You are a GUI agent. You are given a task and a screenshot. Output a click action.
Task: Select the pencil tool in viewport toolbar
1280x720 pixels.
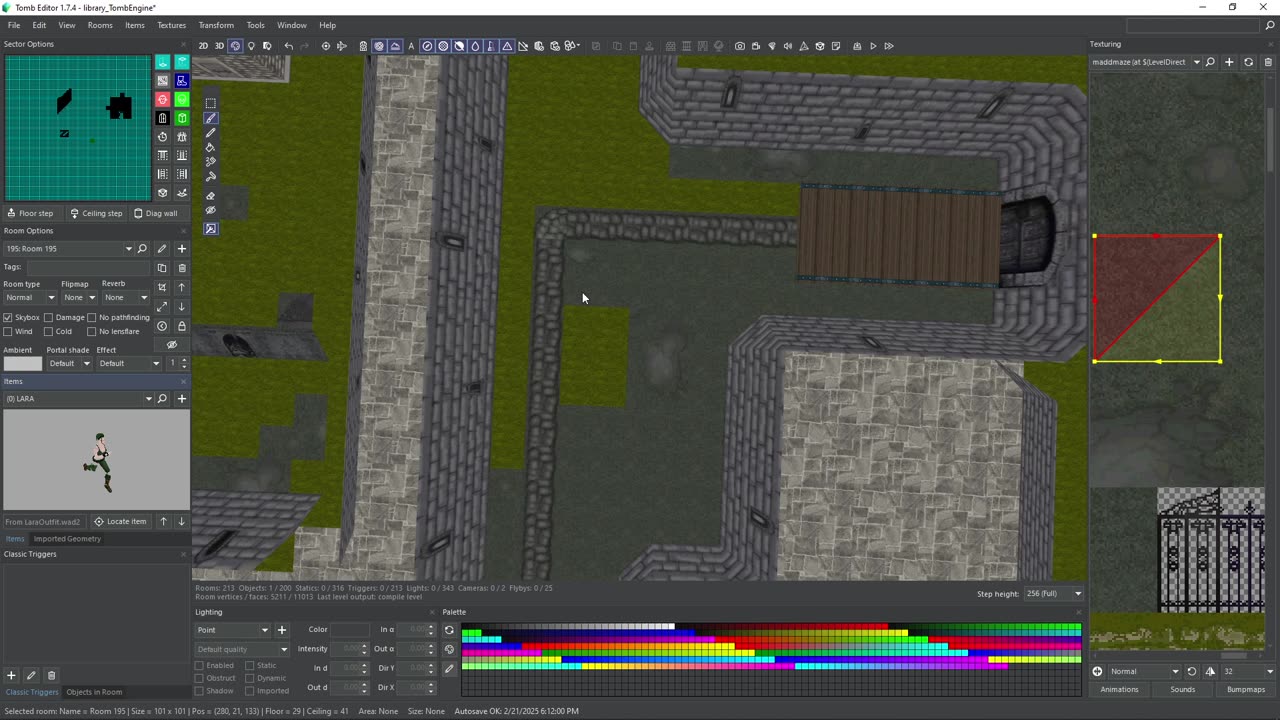(x=210, y=132)
